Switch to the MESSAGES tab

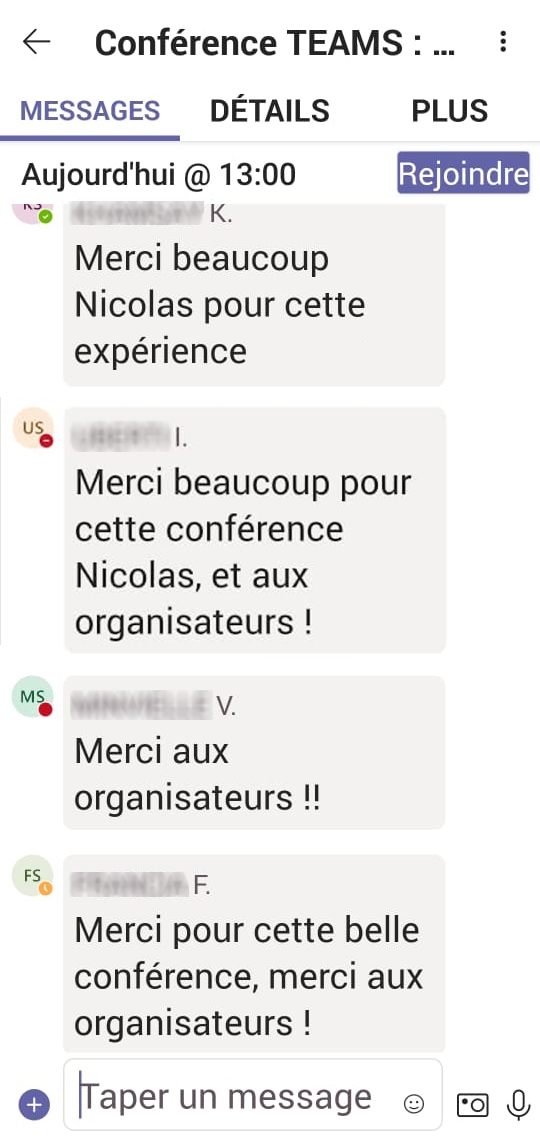[x=90, y=111]
